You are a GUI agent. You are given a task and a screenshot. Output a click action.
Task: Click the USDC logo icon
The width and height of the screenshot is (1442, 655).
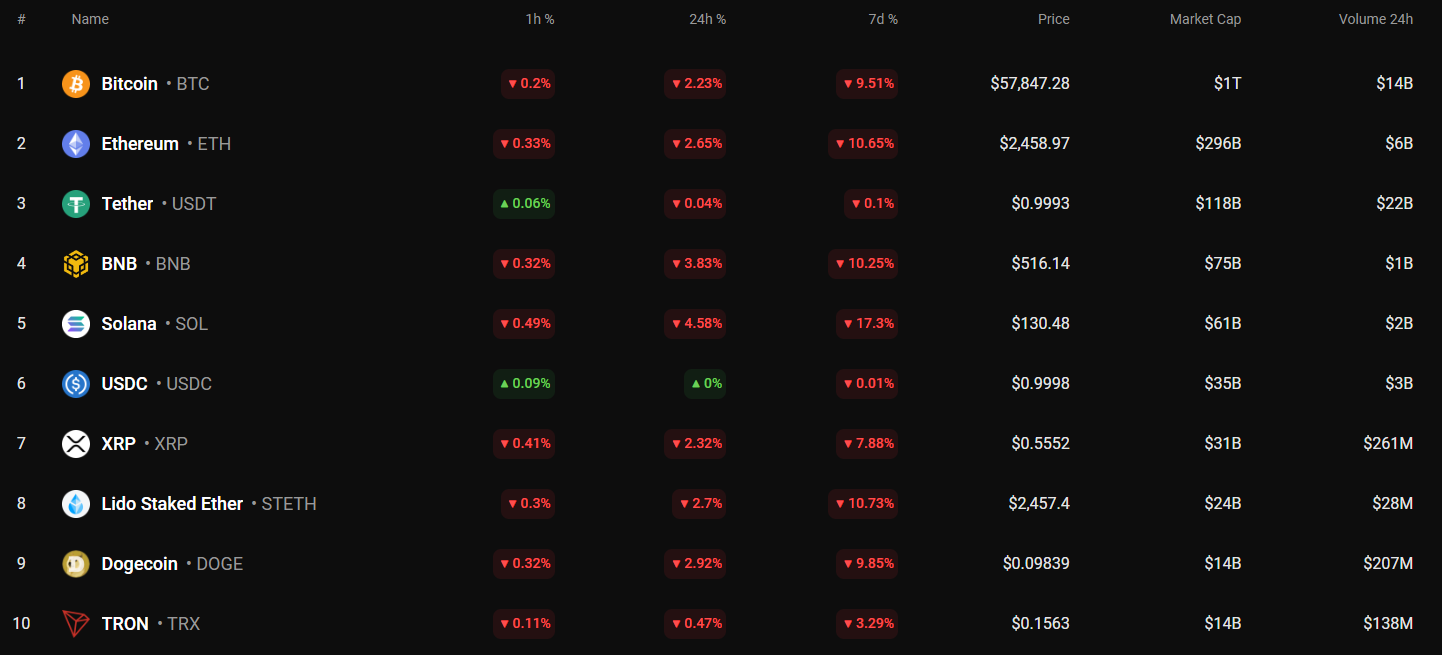76,384
